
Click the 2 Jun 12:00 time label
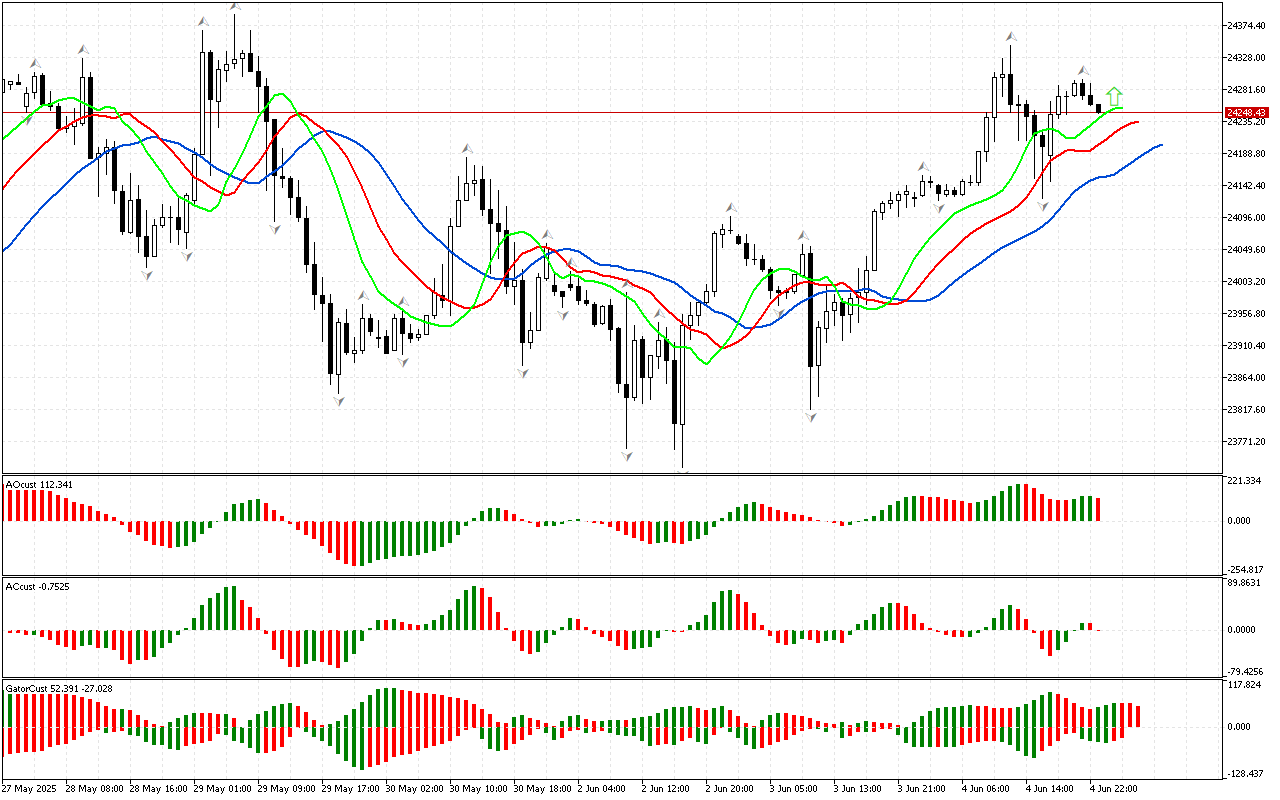pyautogui.click(x=666, y=789)
